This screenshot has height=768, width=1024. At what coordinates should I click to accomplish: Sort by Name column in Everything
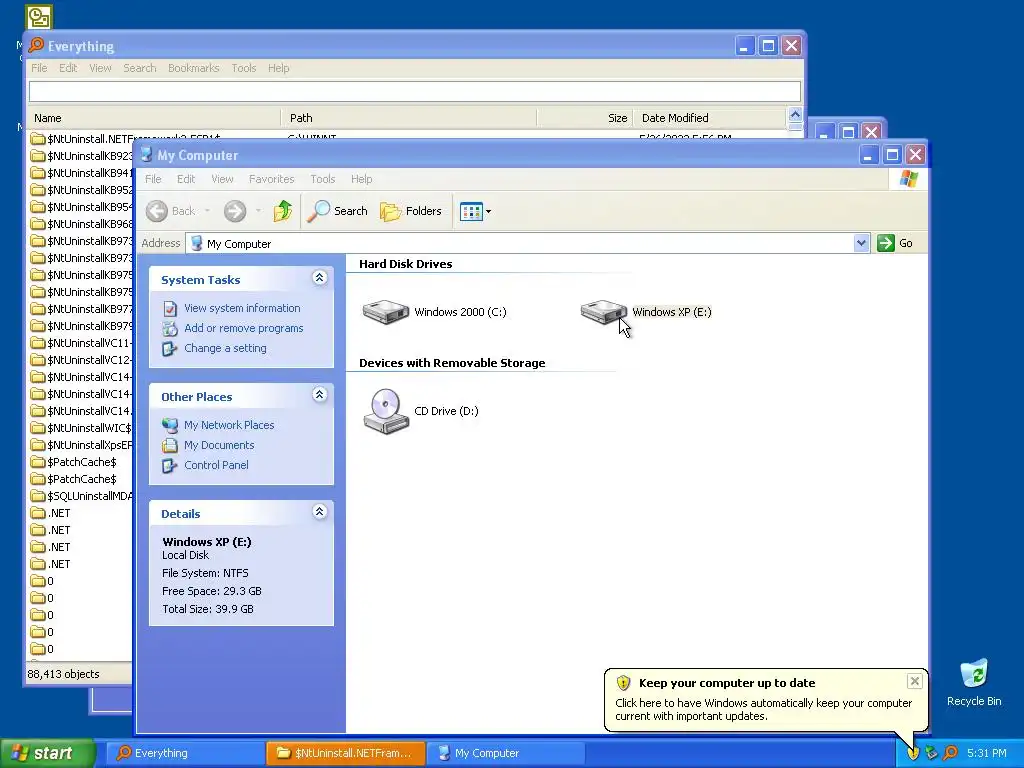[x=154, y=118]
